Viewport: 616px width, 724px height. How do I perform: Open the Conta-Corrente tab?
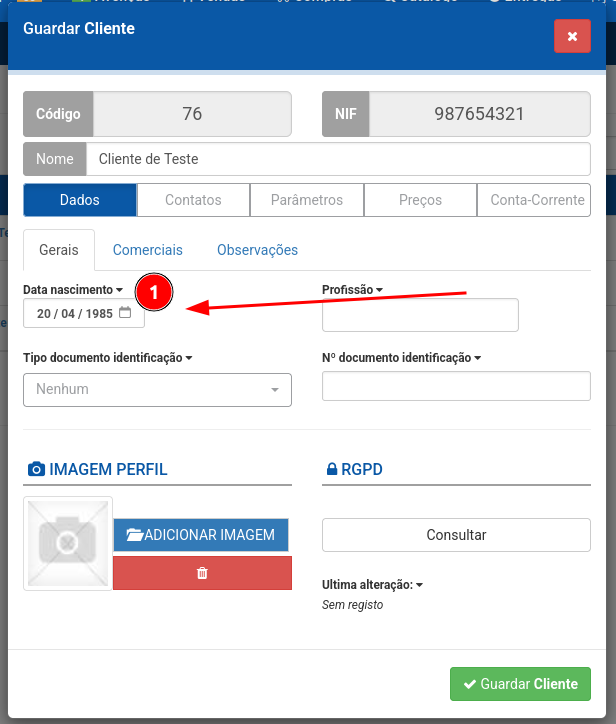tap(534, 200)
